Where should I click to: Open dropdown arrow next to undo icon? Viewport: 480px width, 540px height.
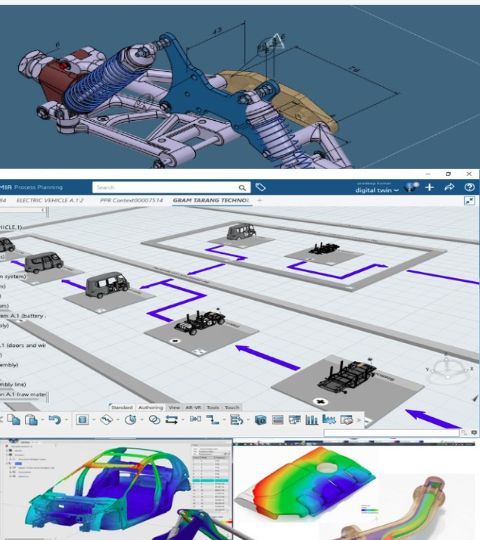(66, 420)
